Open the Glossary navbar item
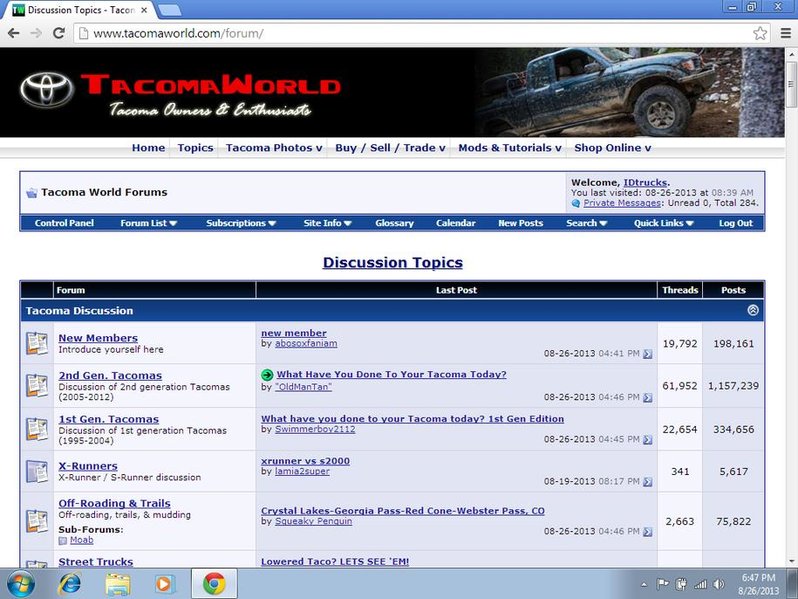The height and width of the screenshot is (599, 798). pyautogui.click(x=394, y=223)
